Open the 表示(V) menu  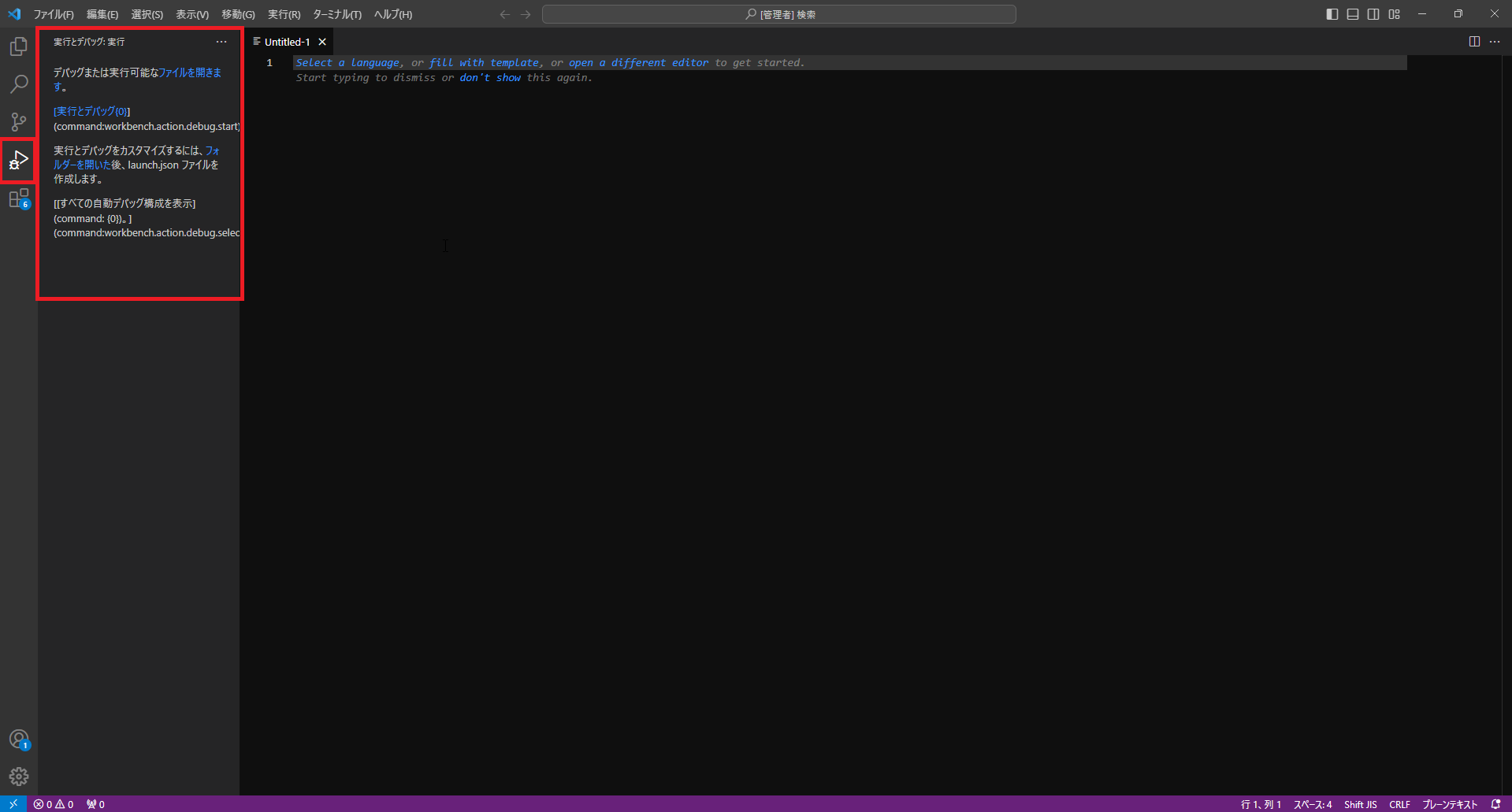click(192, 14)
